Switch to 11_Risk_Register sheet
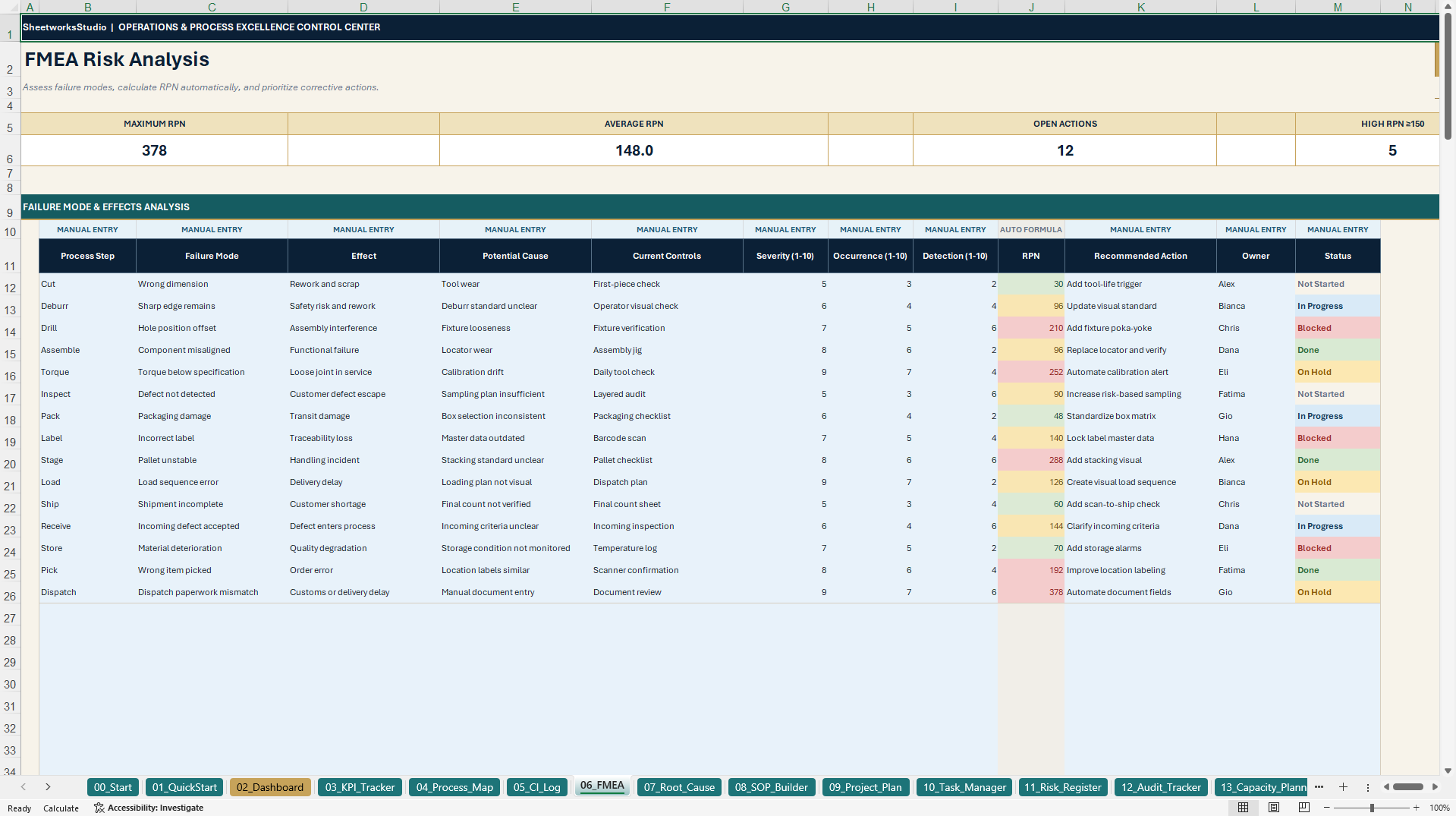 (x=1063, y=787)
